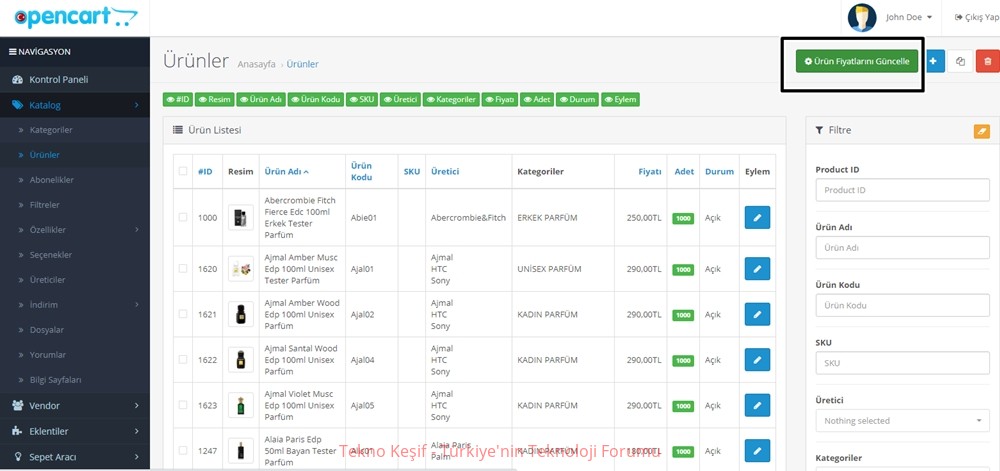The width and height of the screenshot is (1000, 471).
Task: Sort table by Adet column
Action: [x=684, y=171]
